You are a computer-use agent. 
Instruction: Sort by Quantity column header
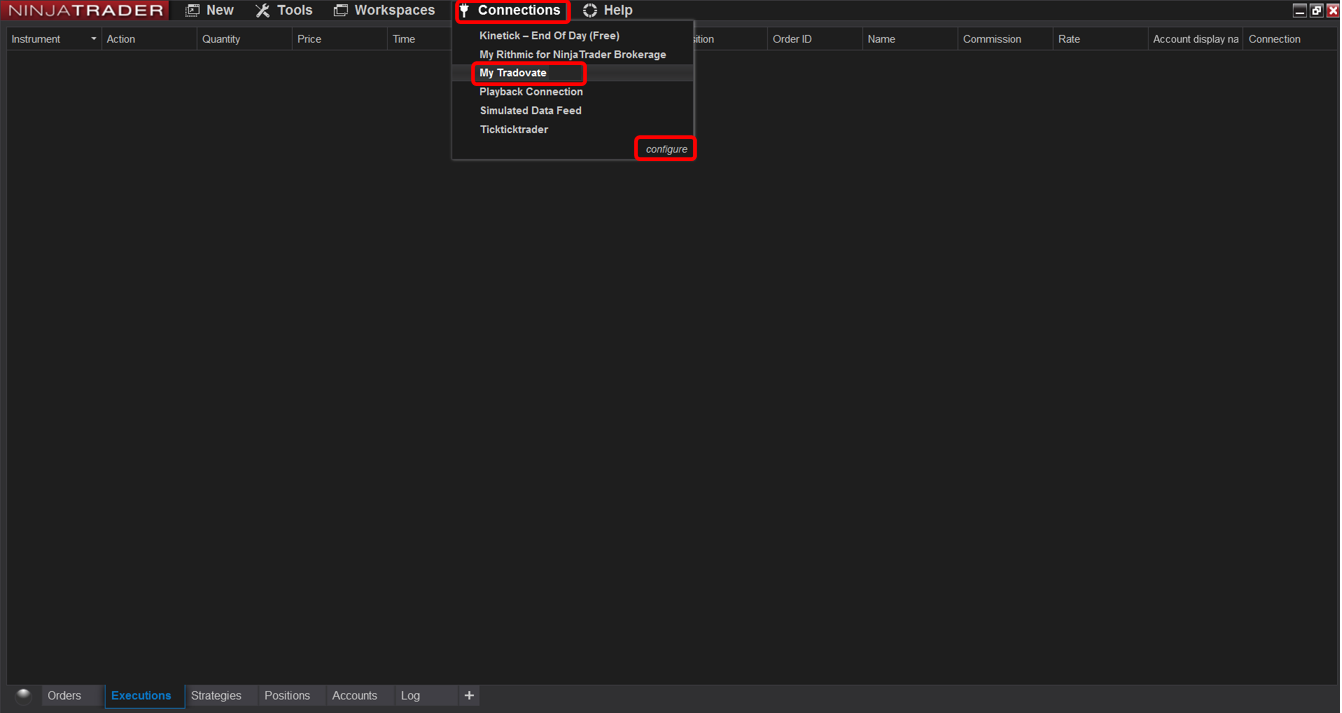coord(245,39)
